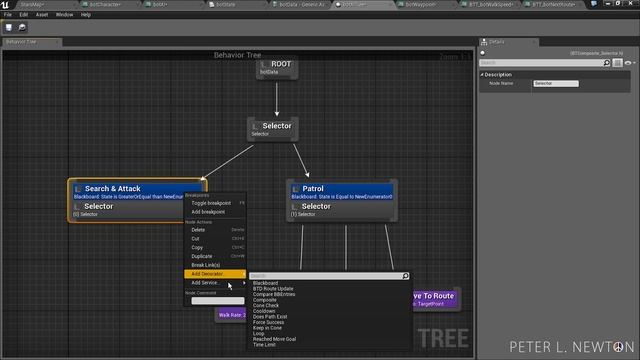Viewport: 640px width, 360px height.
Task: Select the Details panel tab
Action: click(x=508, y=42)
